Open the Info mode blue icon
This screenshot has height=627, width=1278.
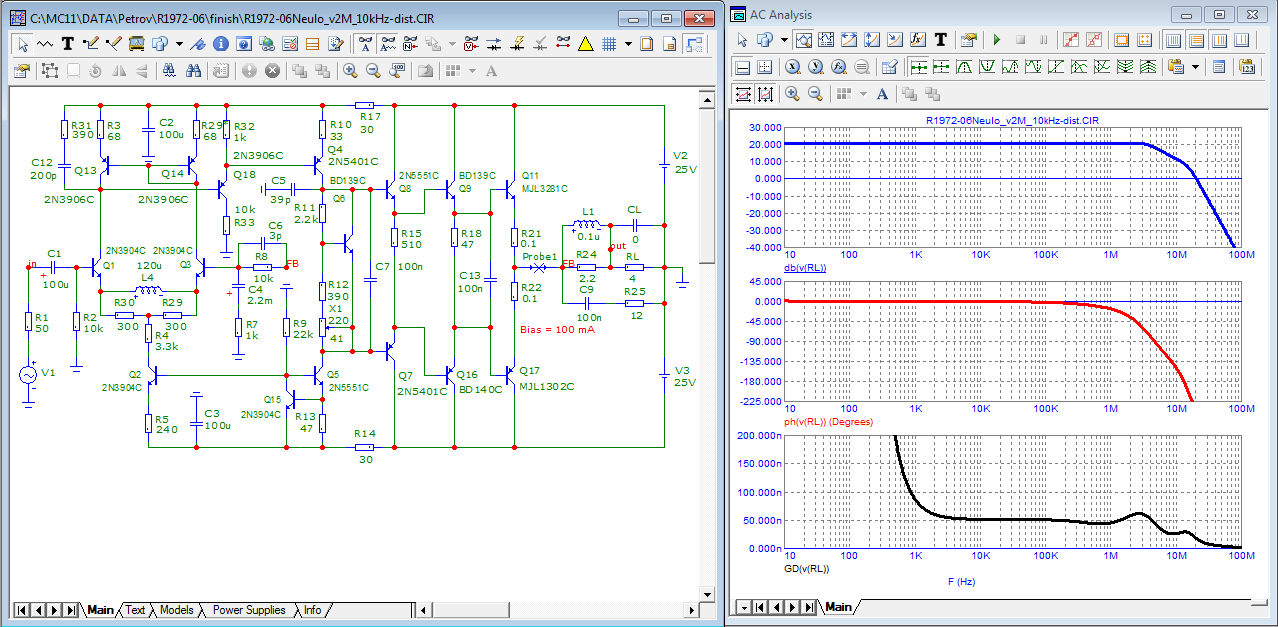coord(220,44)
